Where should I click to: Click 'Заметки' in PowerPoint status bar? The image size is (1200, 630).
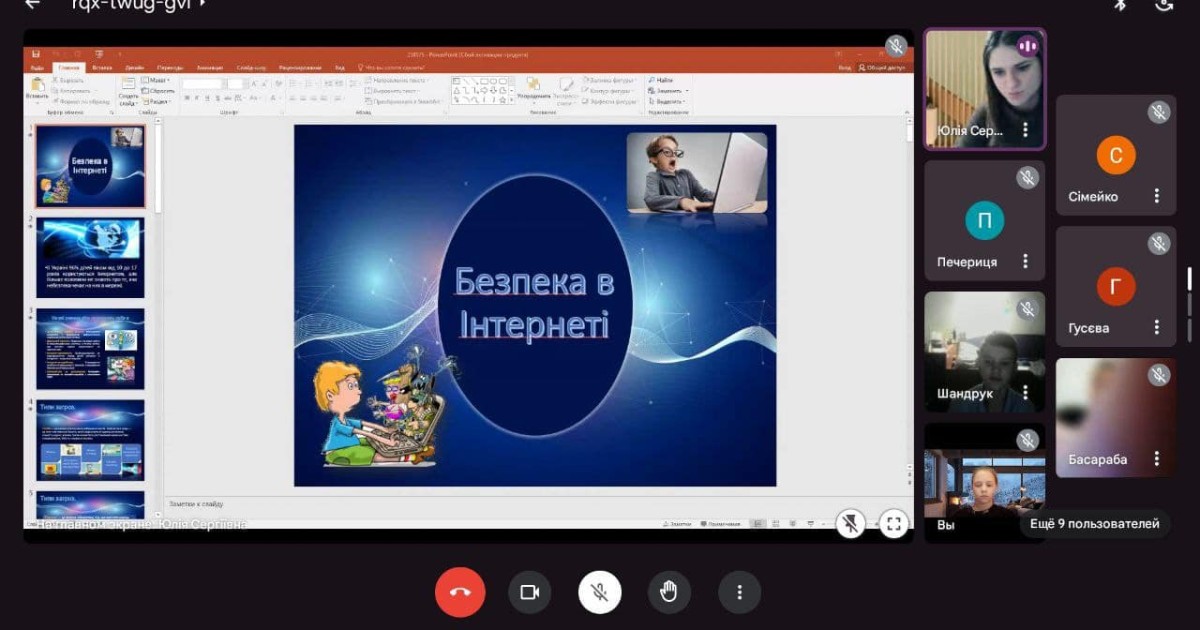[677, 523]
